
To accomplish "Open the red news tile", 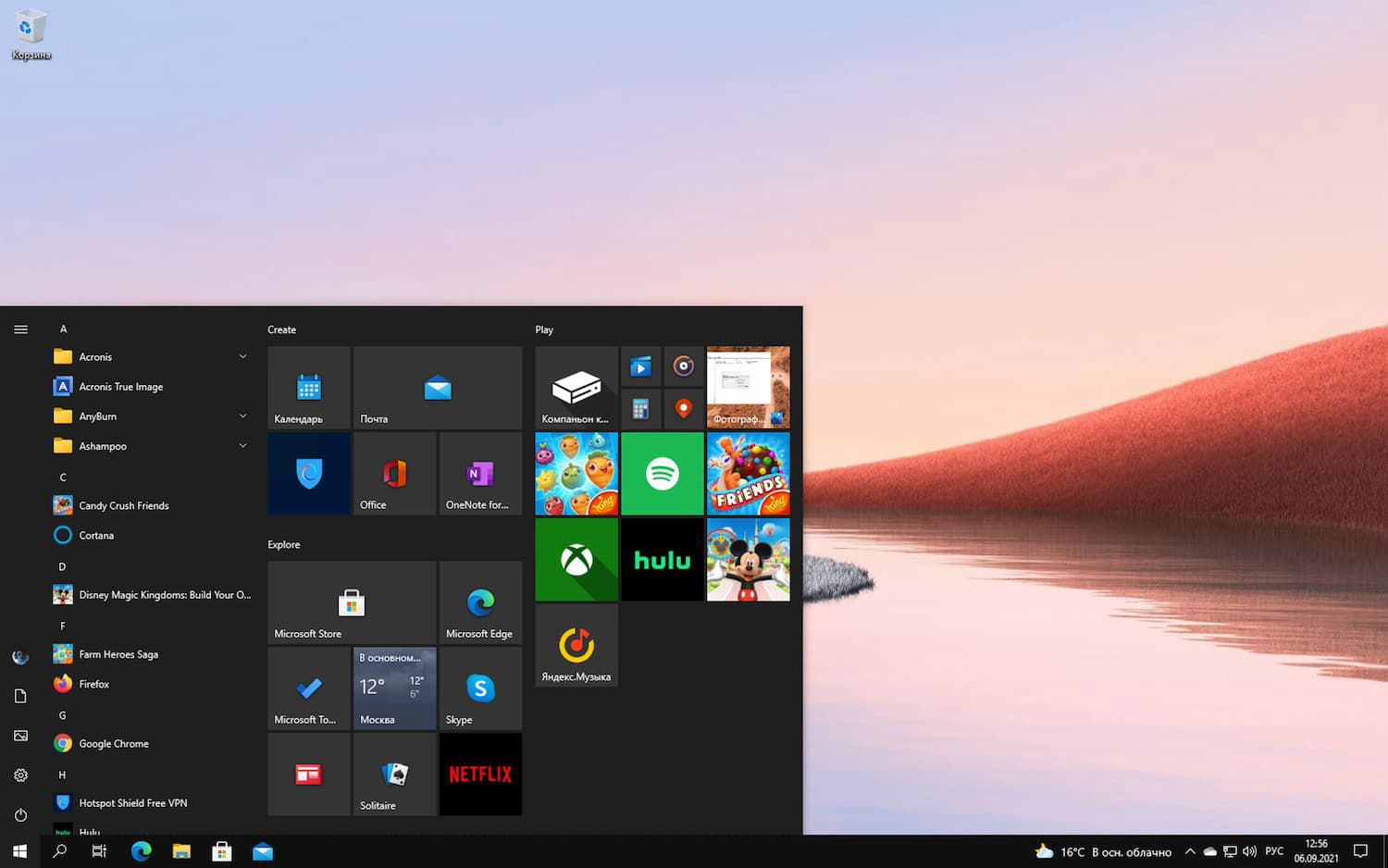I will tap(309, 775).
